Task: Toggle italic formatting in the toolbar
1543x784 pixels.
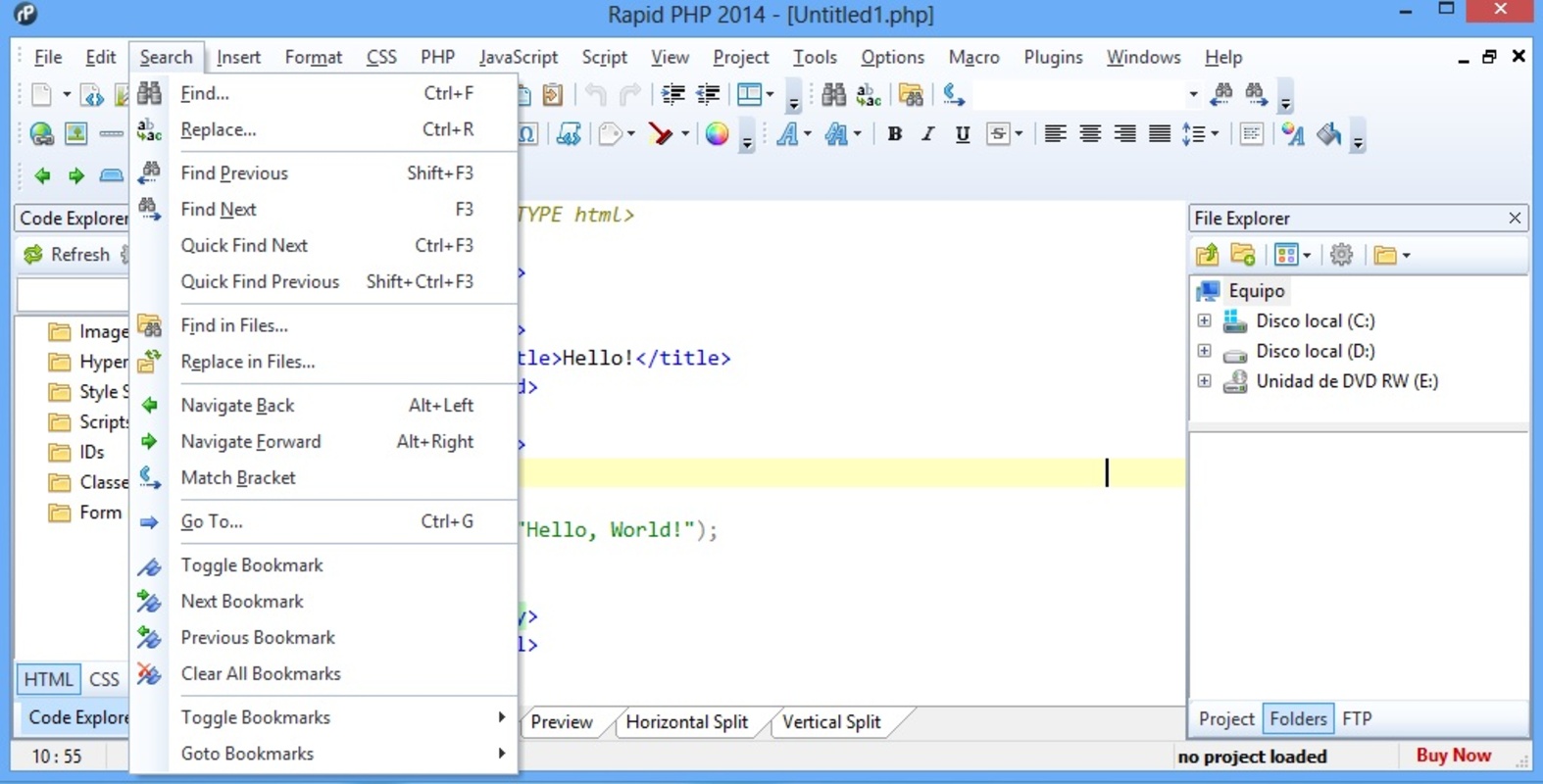Action: [x=927, y=134]
